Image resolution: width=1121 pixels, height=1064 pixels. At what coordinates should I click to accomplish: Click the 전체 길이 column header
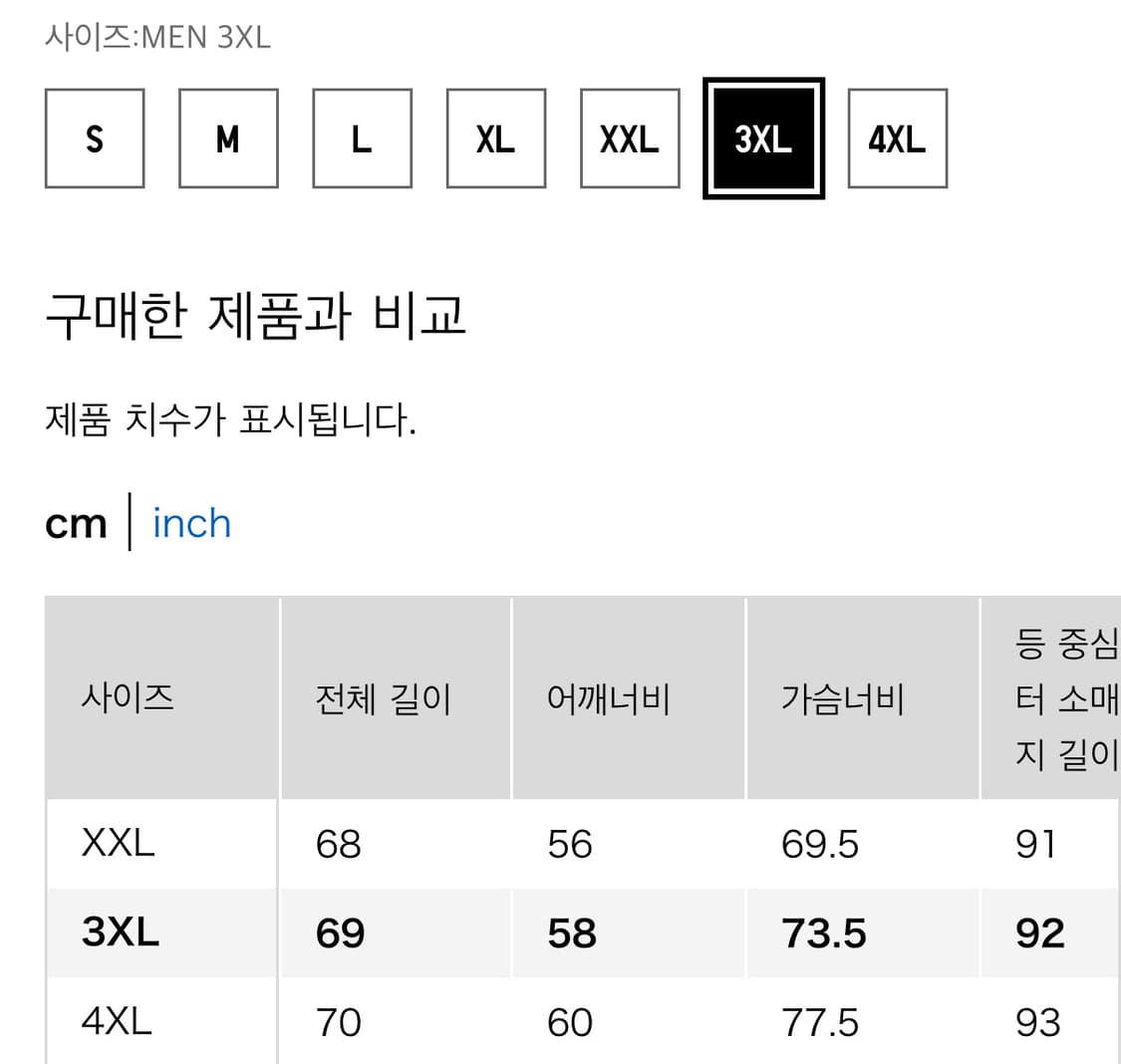click(384, 698)
